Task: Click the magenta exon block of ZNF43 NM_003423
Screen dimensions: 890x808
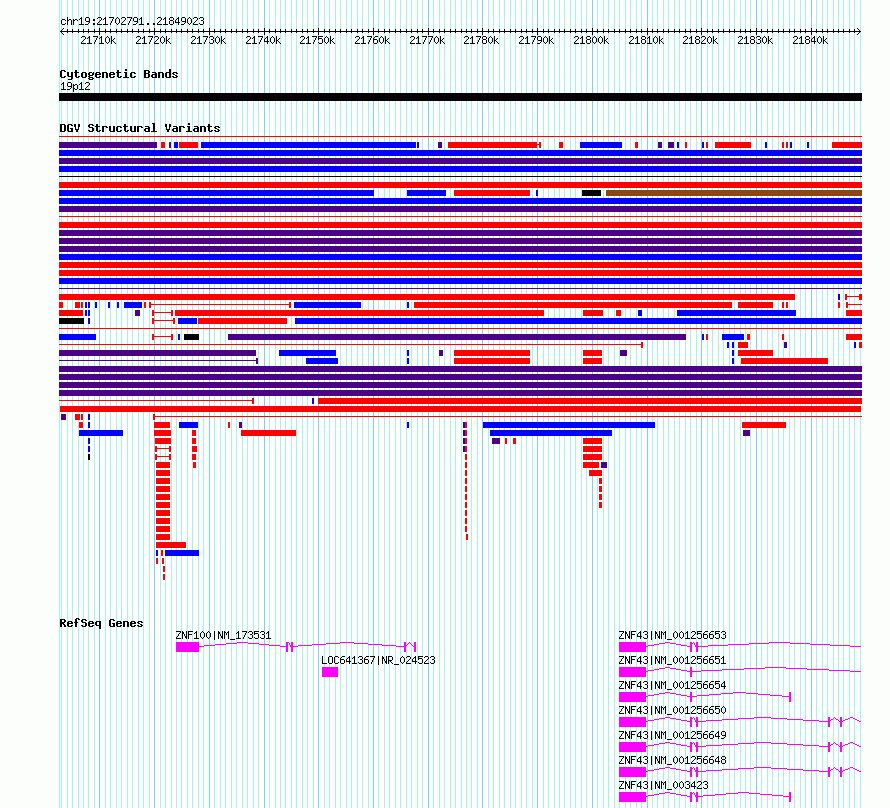Action: tap(632, 797)
